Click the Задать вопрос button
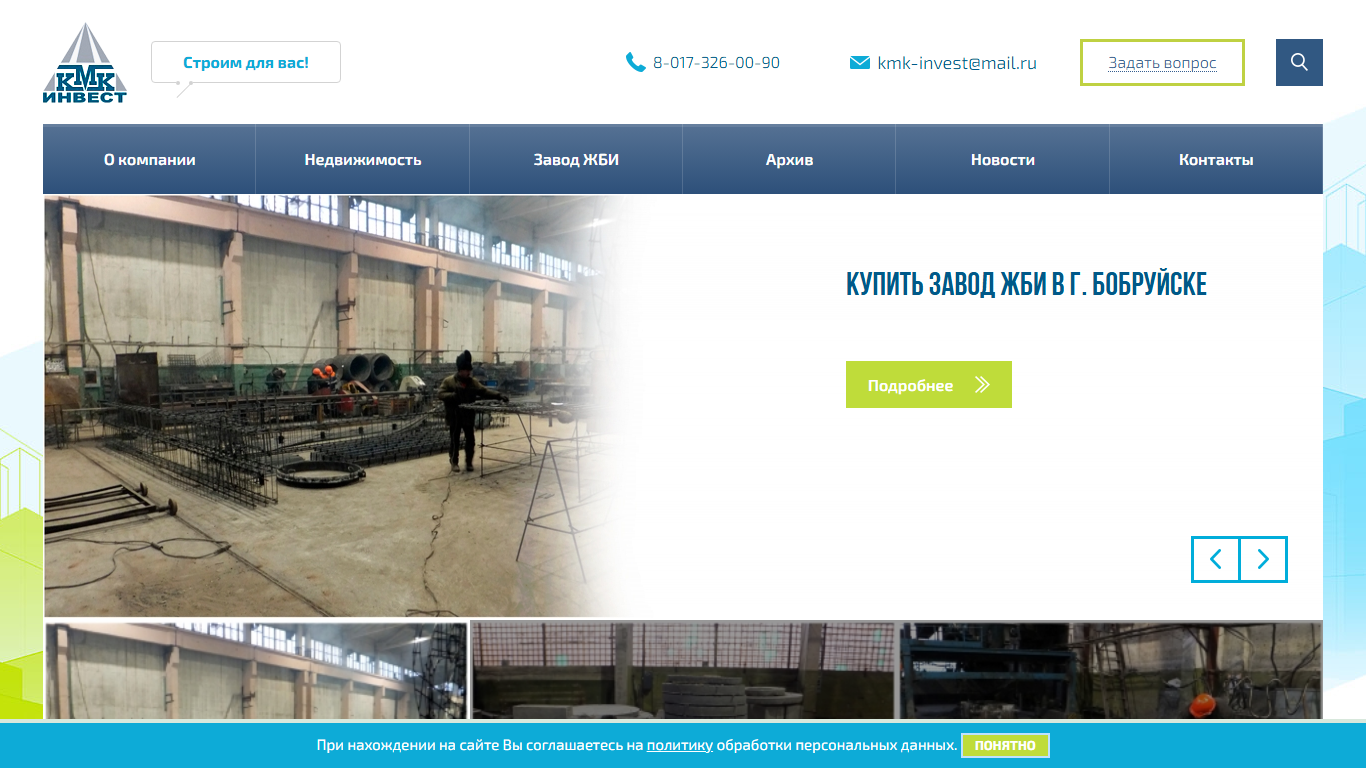 [1162, 62]
